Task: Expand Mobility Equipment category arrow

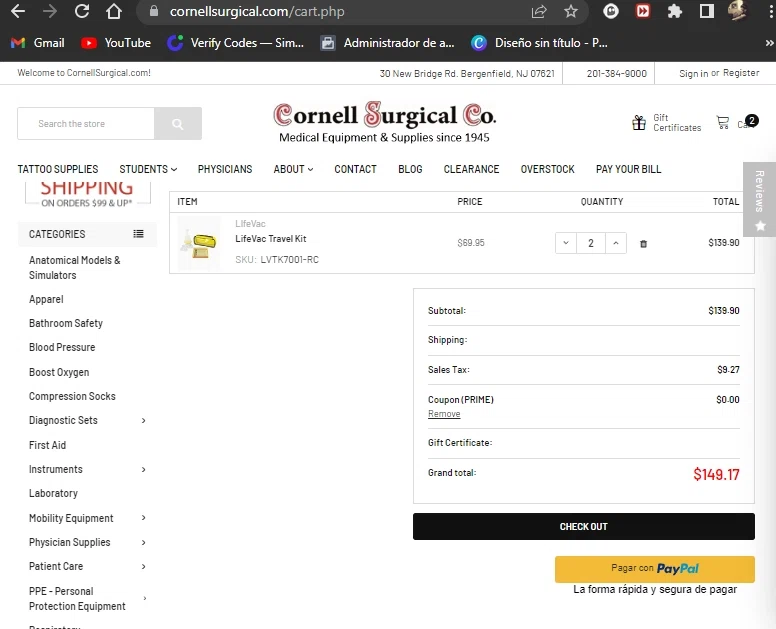Action: [144, 518]
